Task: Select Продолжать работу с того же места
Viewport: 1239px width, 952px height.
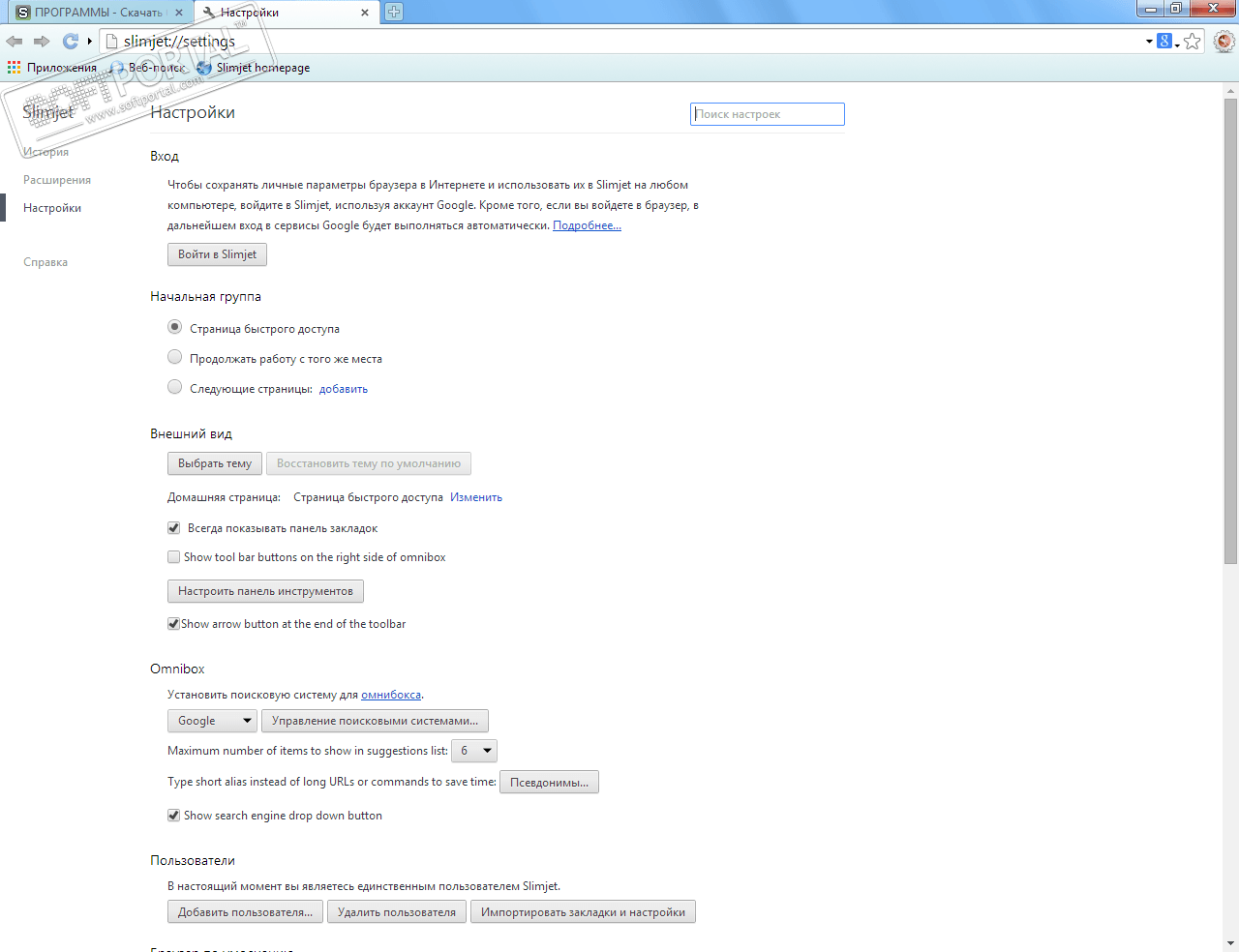Action: tap(174, 358)
